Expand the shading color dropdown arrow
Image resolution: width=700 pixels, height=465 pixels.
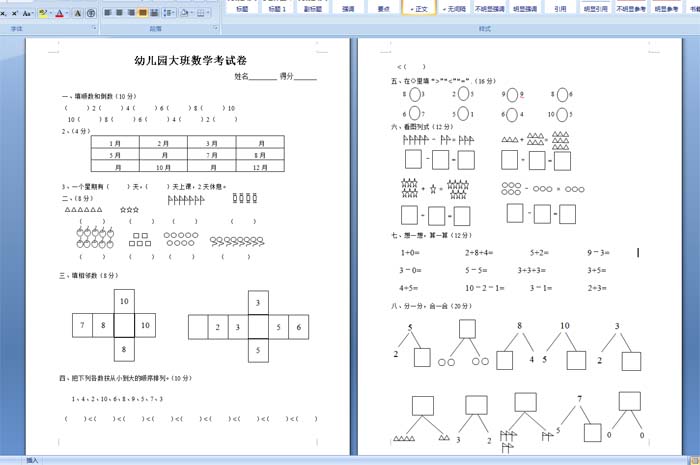(x=191, y=13)
